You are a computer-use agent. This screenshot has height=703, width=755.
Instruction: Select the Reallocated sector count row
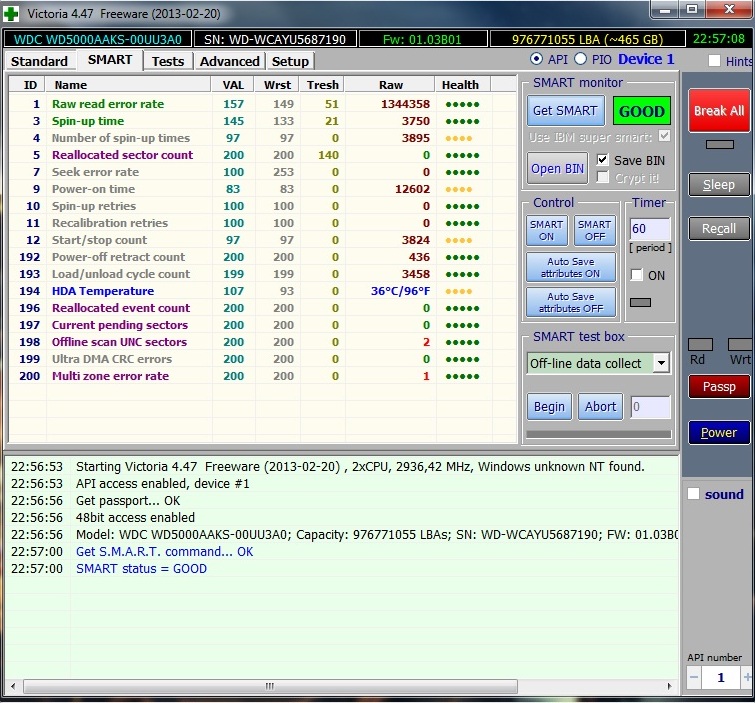tap(262, 155)
